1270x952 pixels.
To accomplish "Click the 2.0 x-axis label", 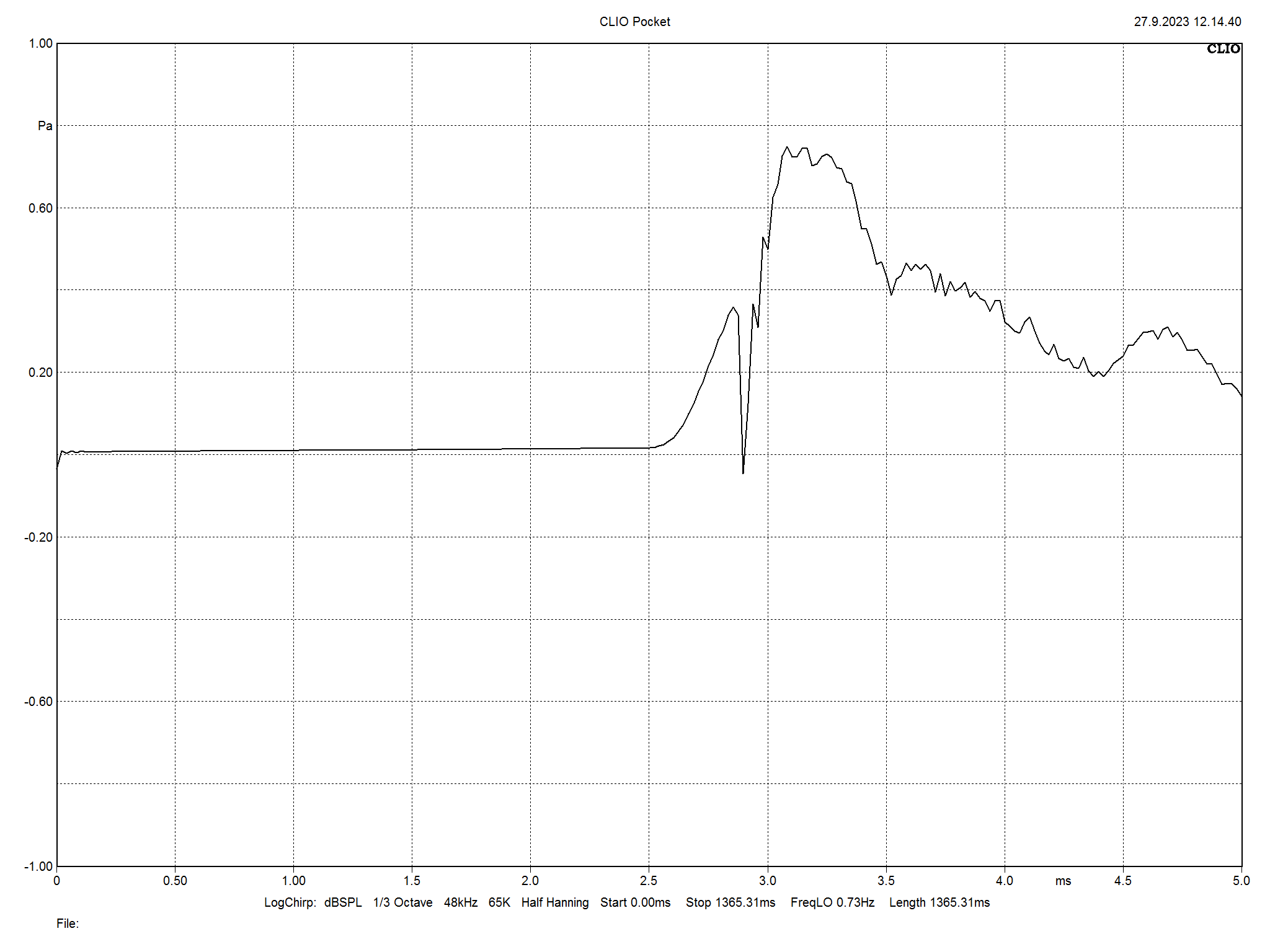I will pos(530,881).
